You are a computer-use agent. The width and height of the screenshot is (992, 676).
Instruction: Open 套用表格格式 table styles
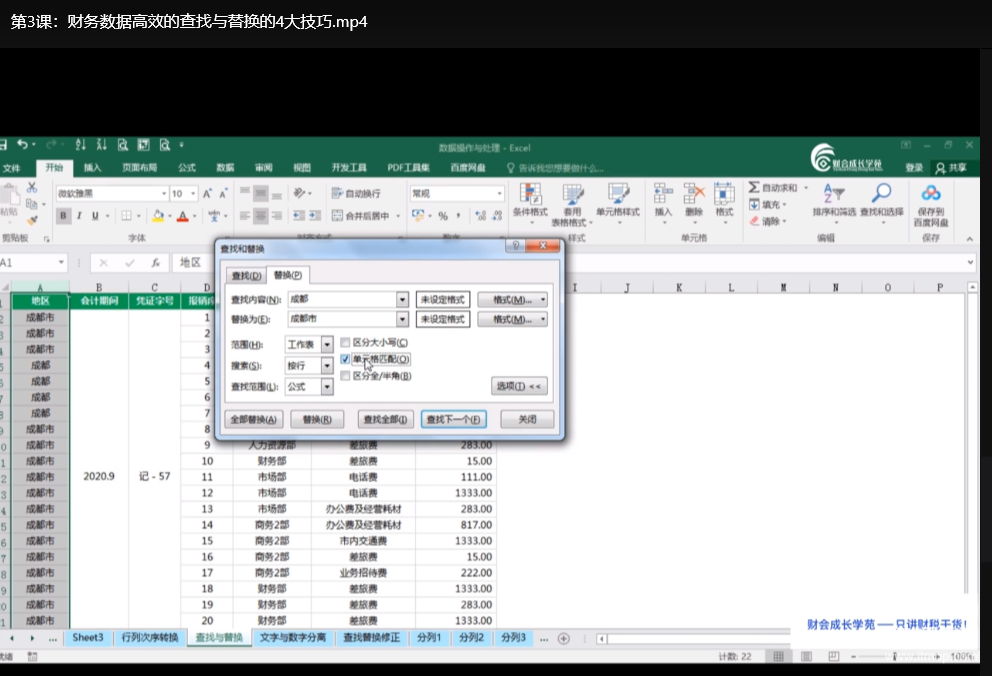click(x=572, y=205)
